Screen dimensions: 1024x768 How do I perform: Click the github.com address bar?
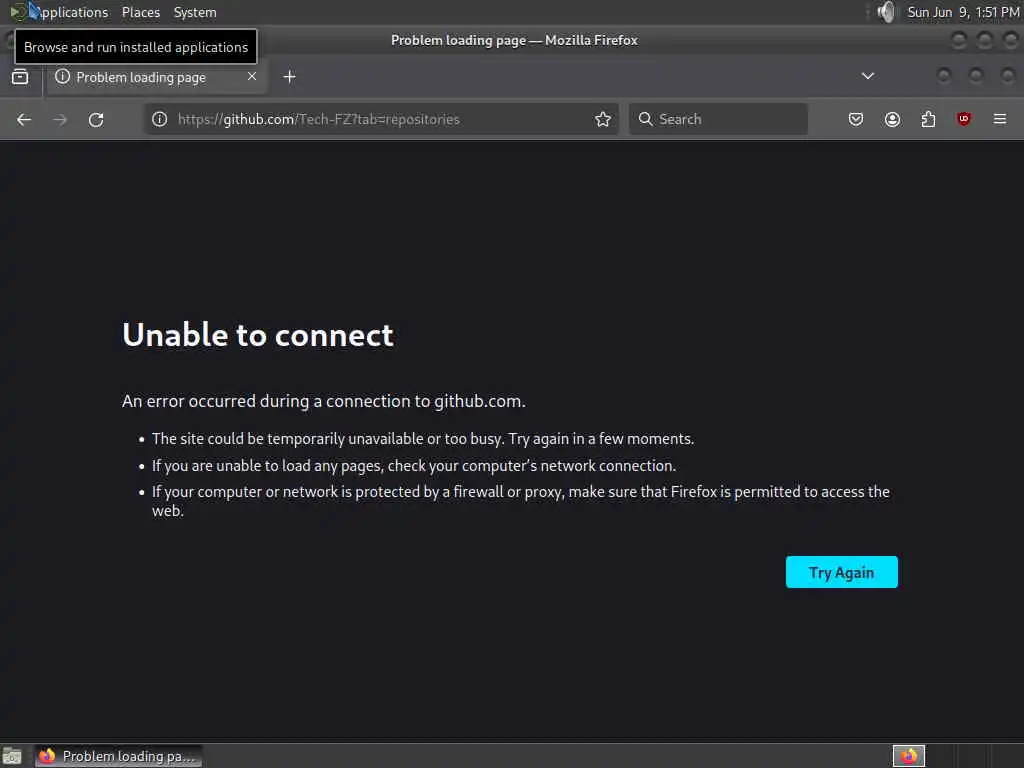pos(381,119)
